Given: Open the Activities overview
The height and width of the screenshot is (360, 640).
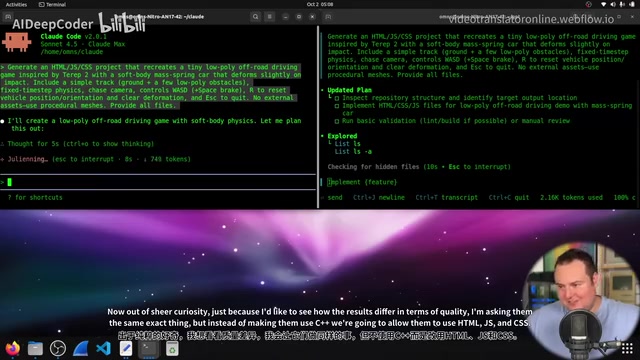Looking at the screenshot, I should 16,4.
